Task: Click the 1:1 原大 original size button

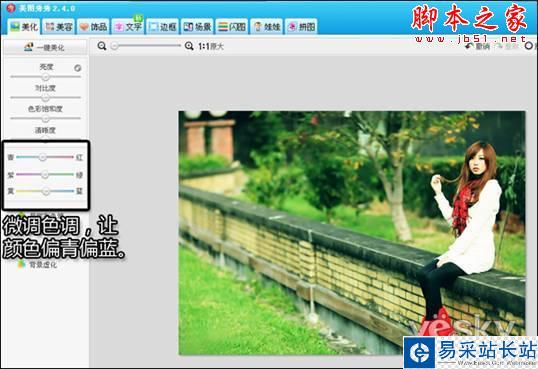Action: (211, 46)
